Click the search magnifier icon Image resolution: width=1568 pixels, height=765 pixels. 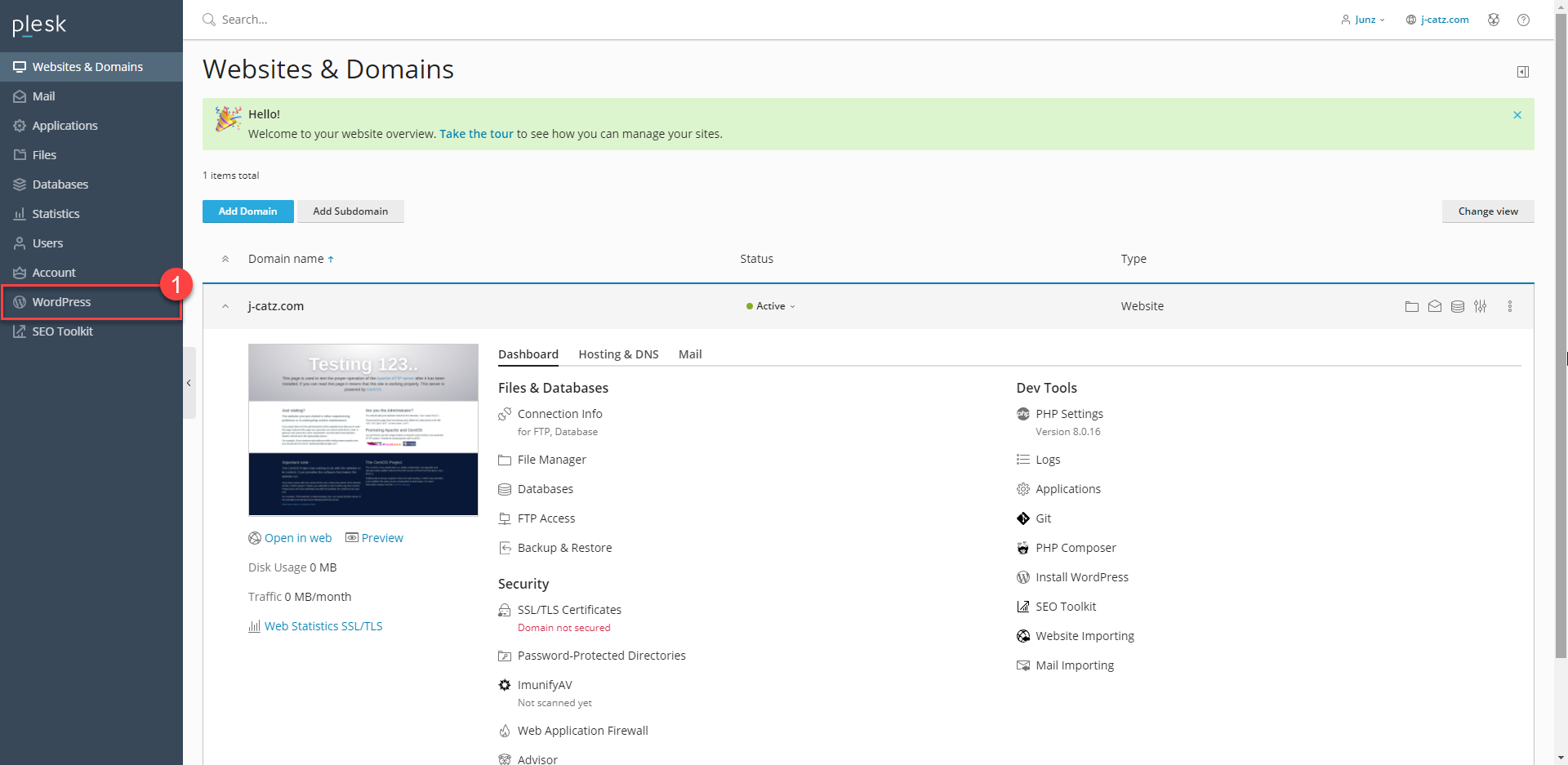click(x=209, y=20)
